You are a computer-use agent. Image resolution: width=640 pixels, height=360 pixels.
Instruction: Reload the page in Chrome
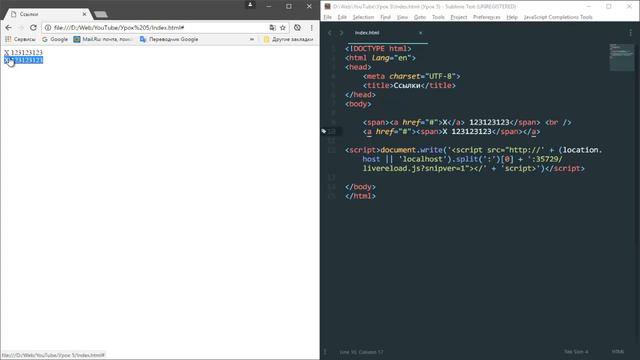coord(33,27)
